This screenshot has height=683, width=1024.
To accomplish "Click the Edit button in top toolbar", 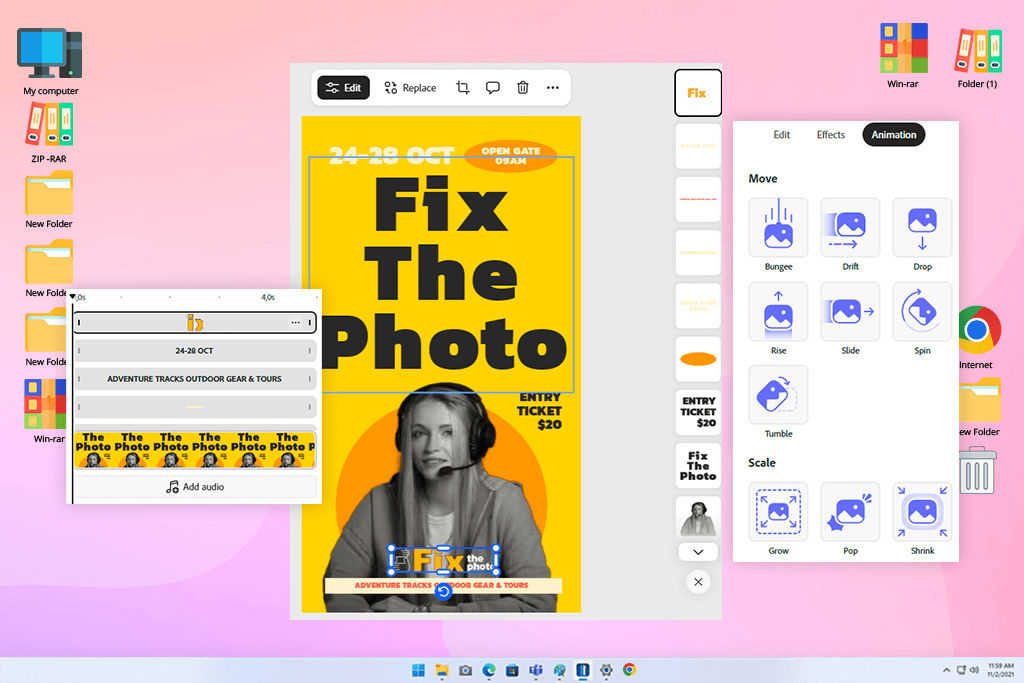I will [x=344, y=87].
